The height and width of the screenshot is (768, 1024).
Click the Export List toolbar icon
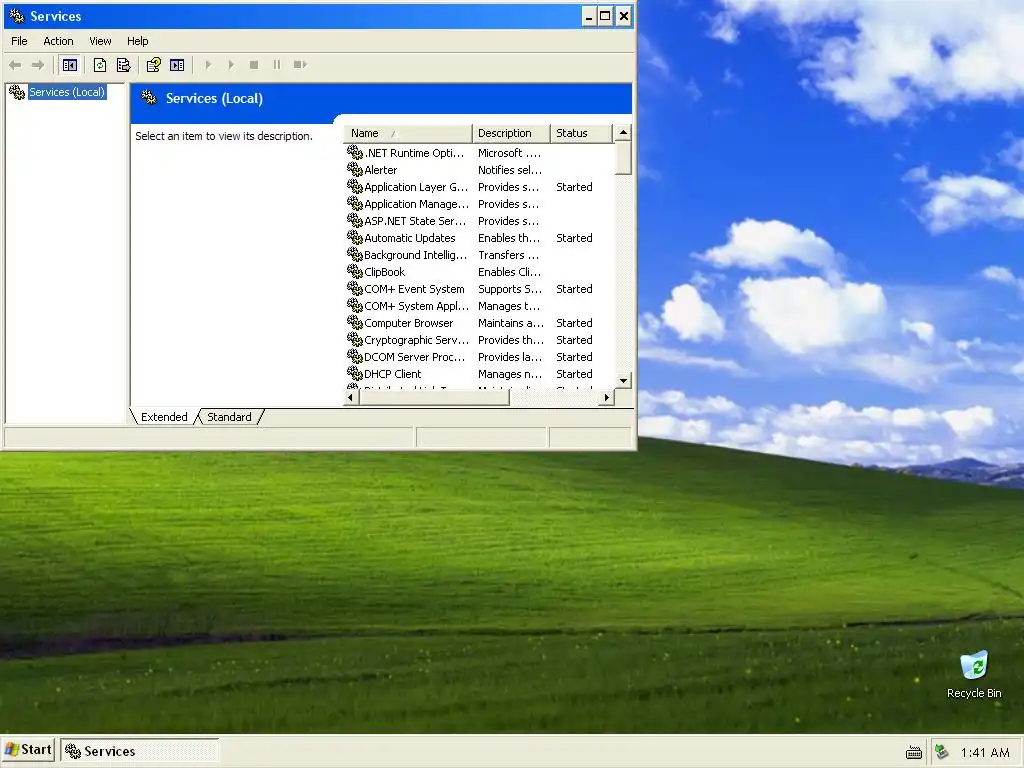point(123,65)
